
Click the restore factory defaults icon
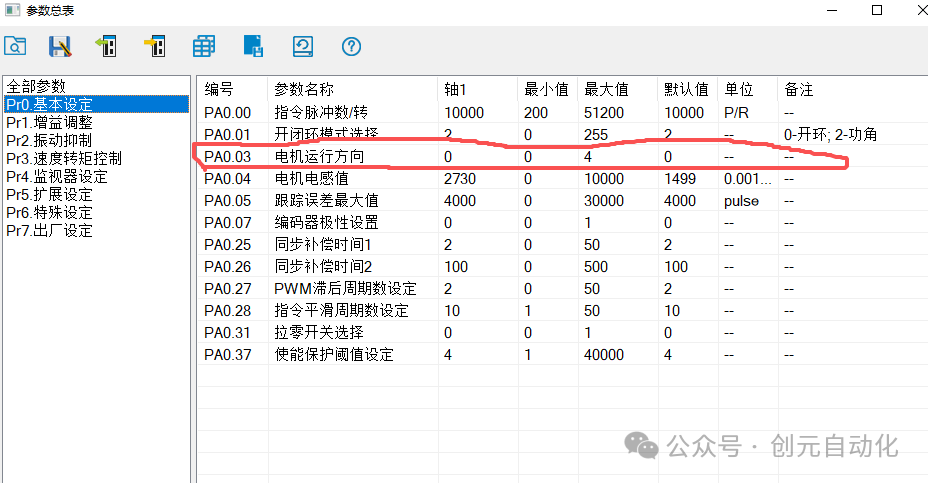[x=302, y=46]
